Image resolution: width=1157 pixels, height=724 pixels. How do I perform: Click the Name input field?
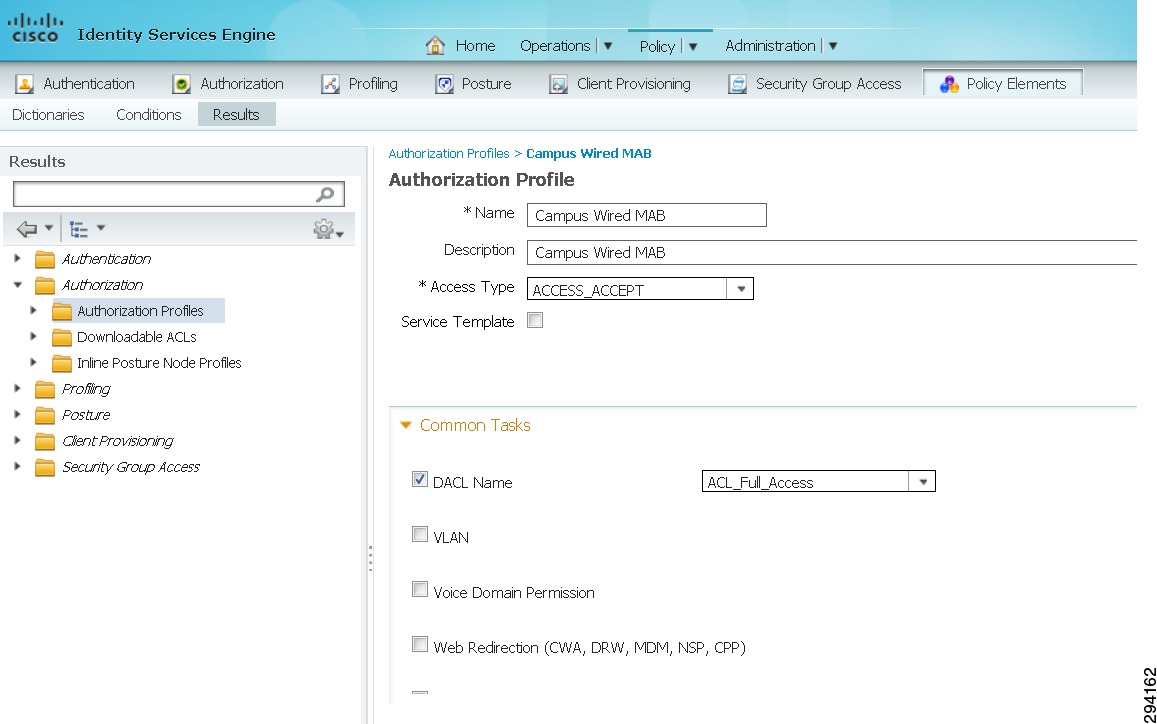(646, 215)
